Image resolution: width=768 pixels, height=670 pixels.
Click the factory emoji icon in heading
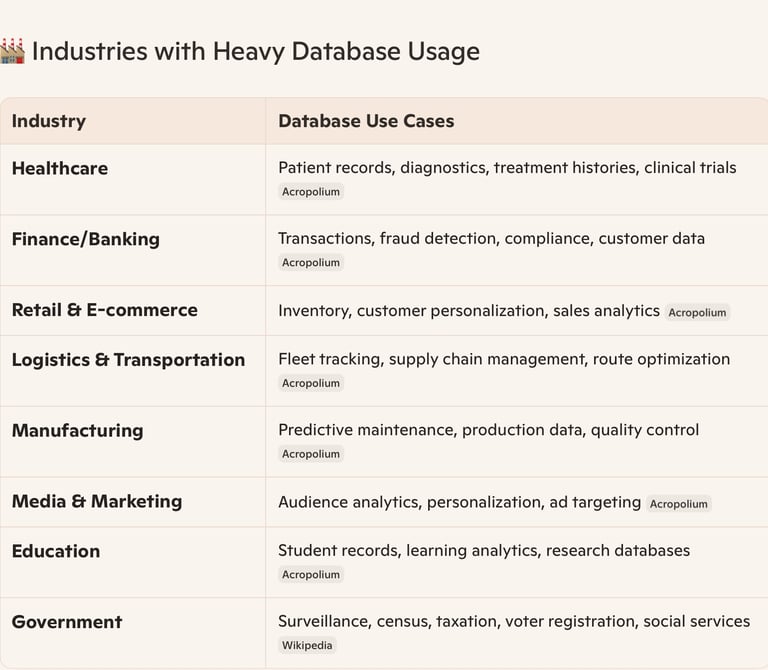(x=13, y=51)
